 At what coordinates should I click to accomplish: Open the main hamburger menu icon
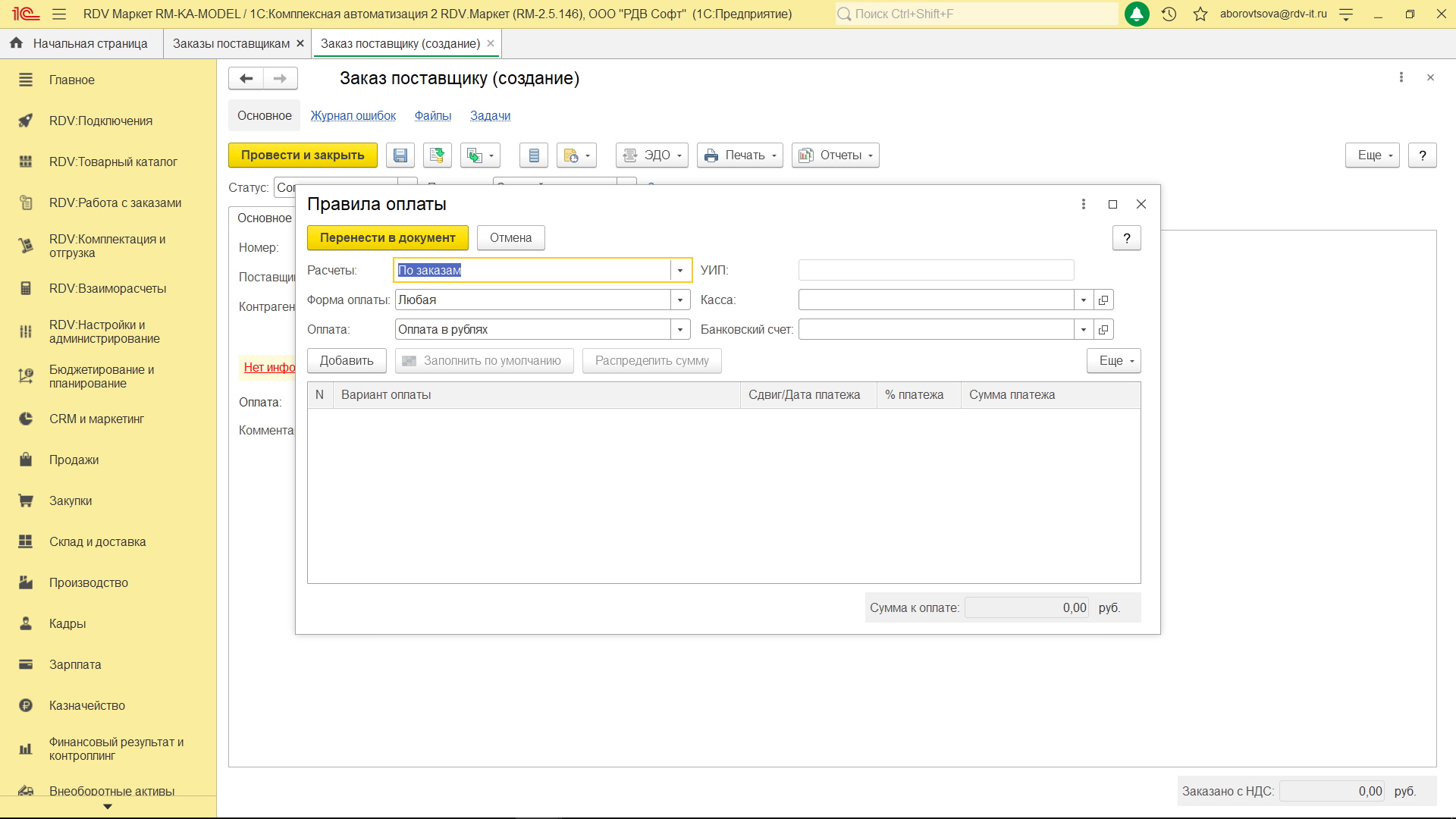click(59, 14)
